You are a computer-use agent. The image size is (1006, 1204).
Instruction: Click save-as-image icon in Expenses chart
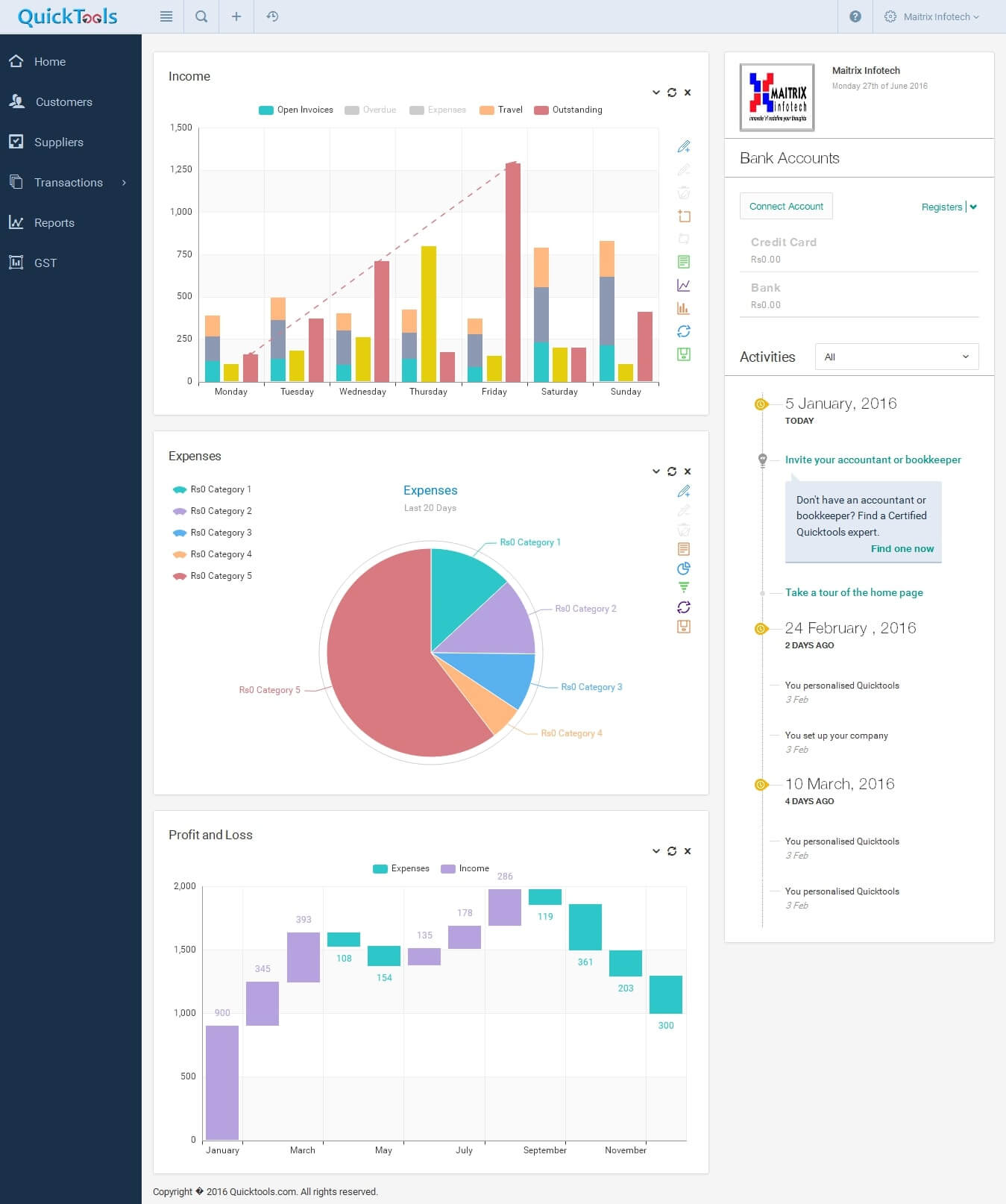coord(683,627)
